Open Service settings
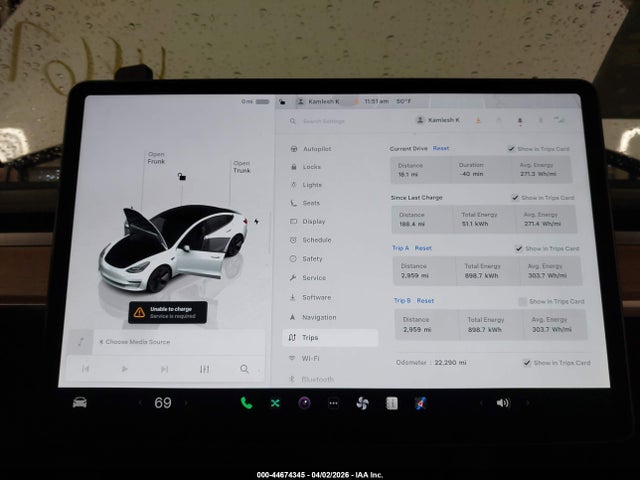 308,278
